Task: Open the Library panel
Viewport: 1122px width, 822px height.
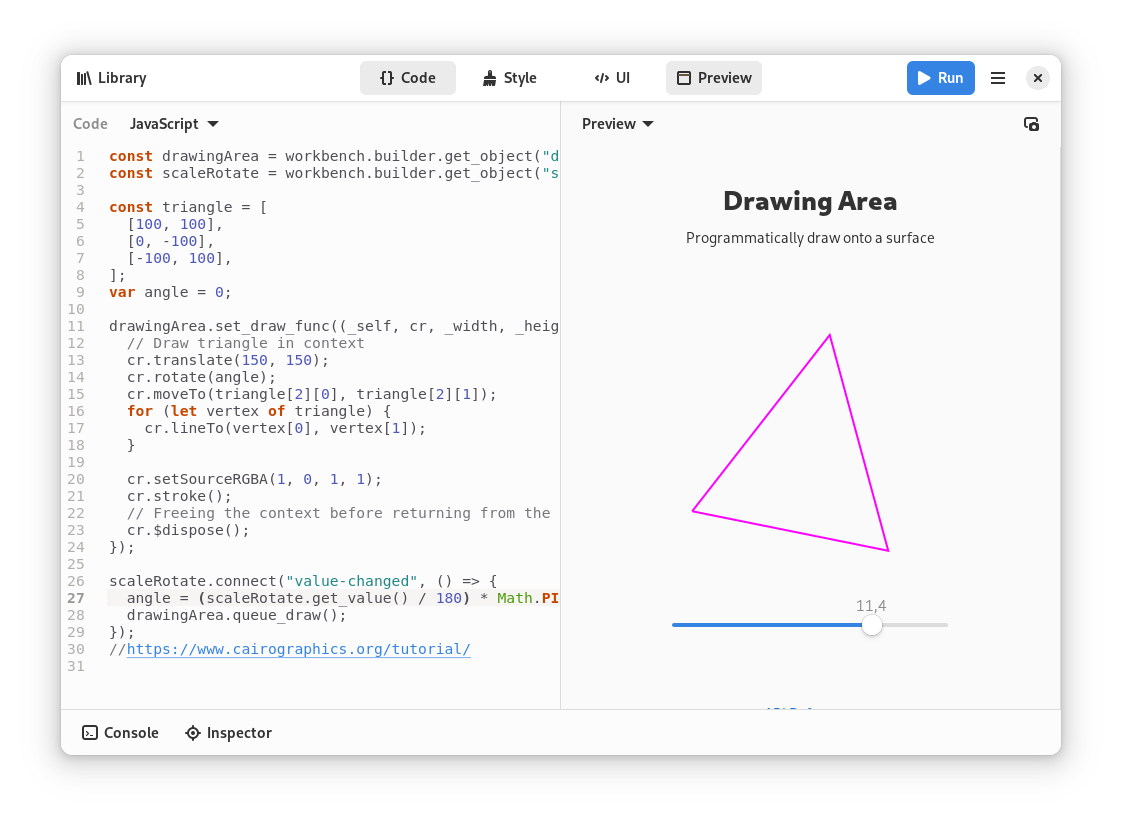Action: pos(112,78)
